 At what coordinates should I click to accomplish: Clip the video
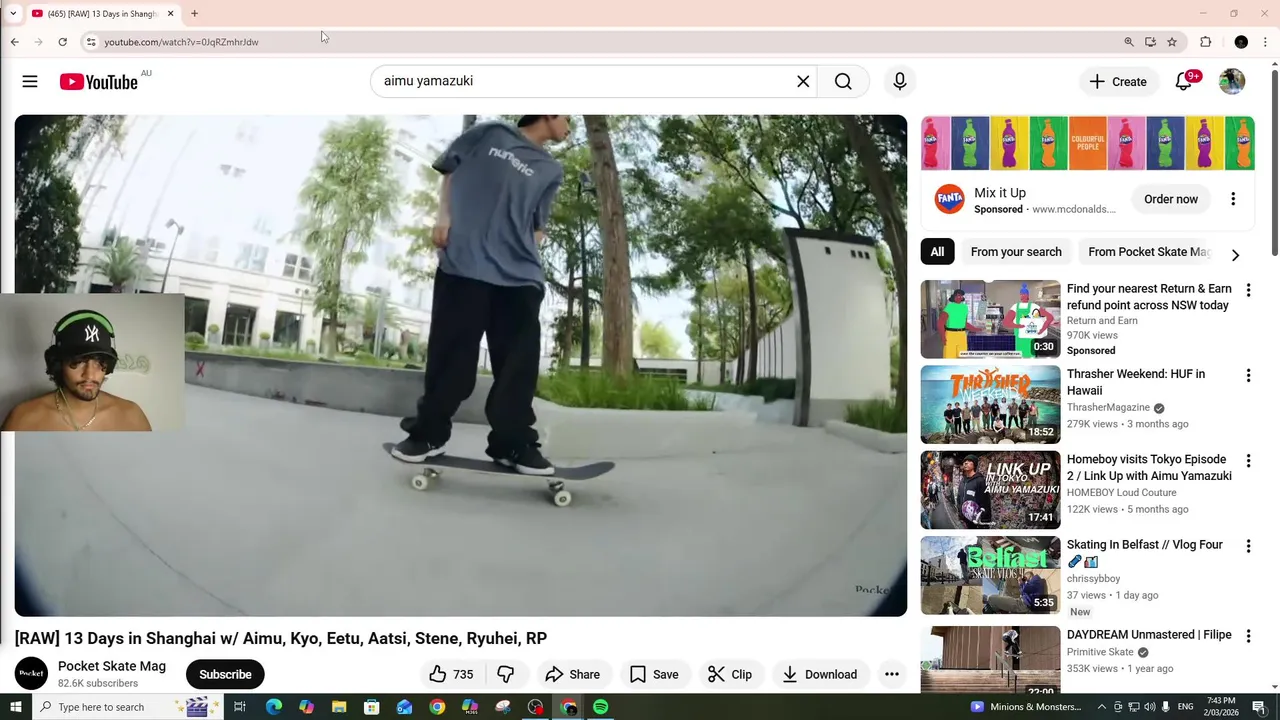click(730, 674)
